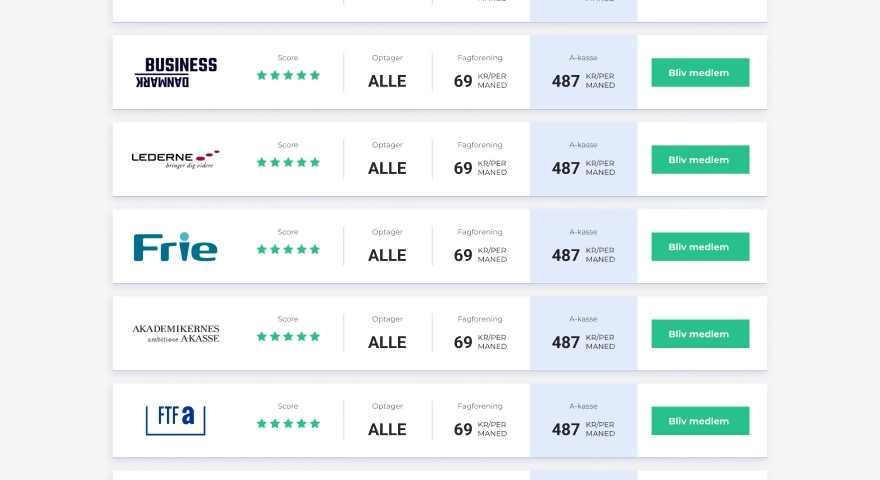Image resolution: width=880 pixels, height=480 pixels.
Task: Click Akademikernes star score rating
Action: [x=288, y=336]
